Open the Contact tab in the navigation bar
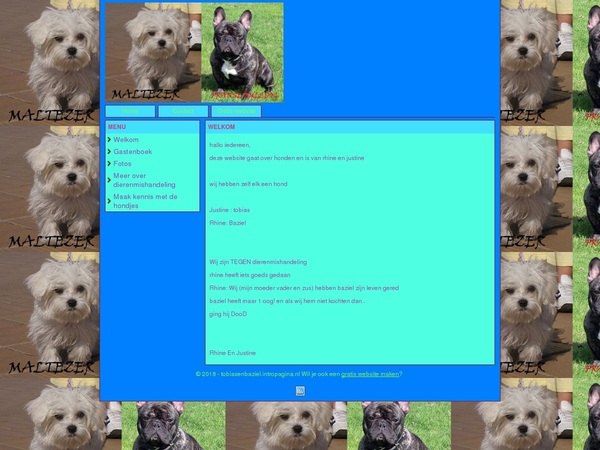The image size is (600, 450). [183, 111]
